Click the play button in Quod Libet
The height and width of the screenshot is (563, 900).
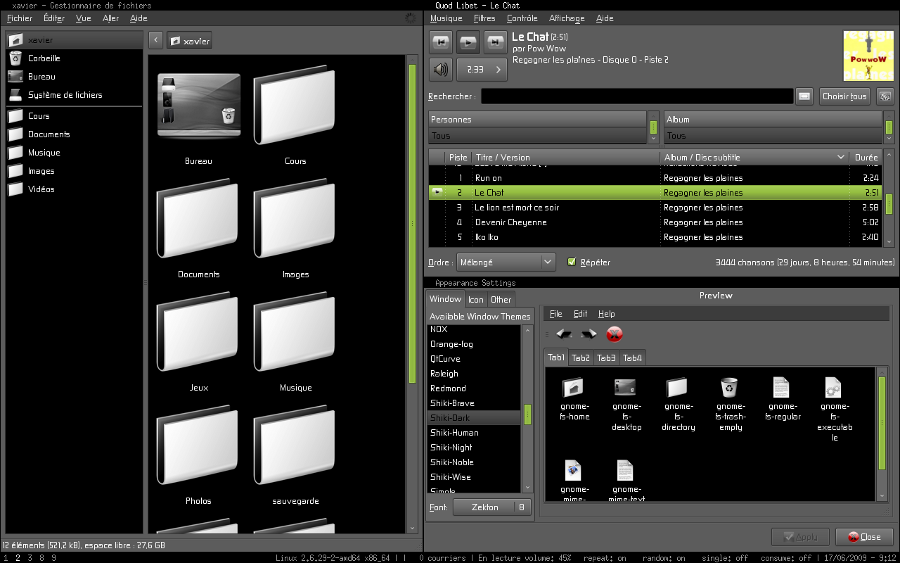468,42
